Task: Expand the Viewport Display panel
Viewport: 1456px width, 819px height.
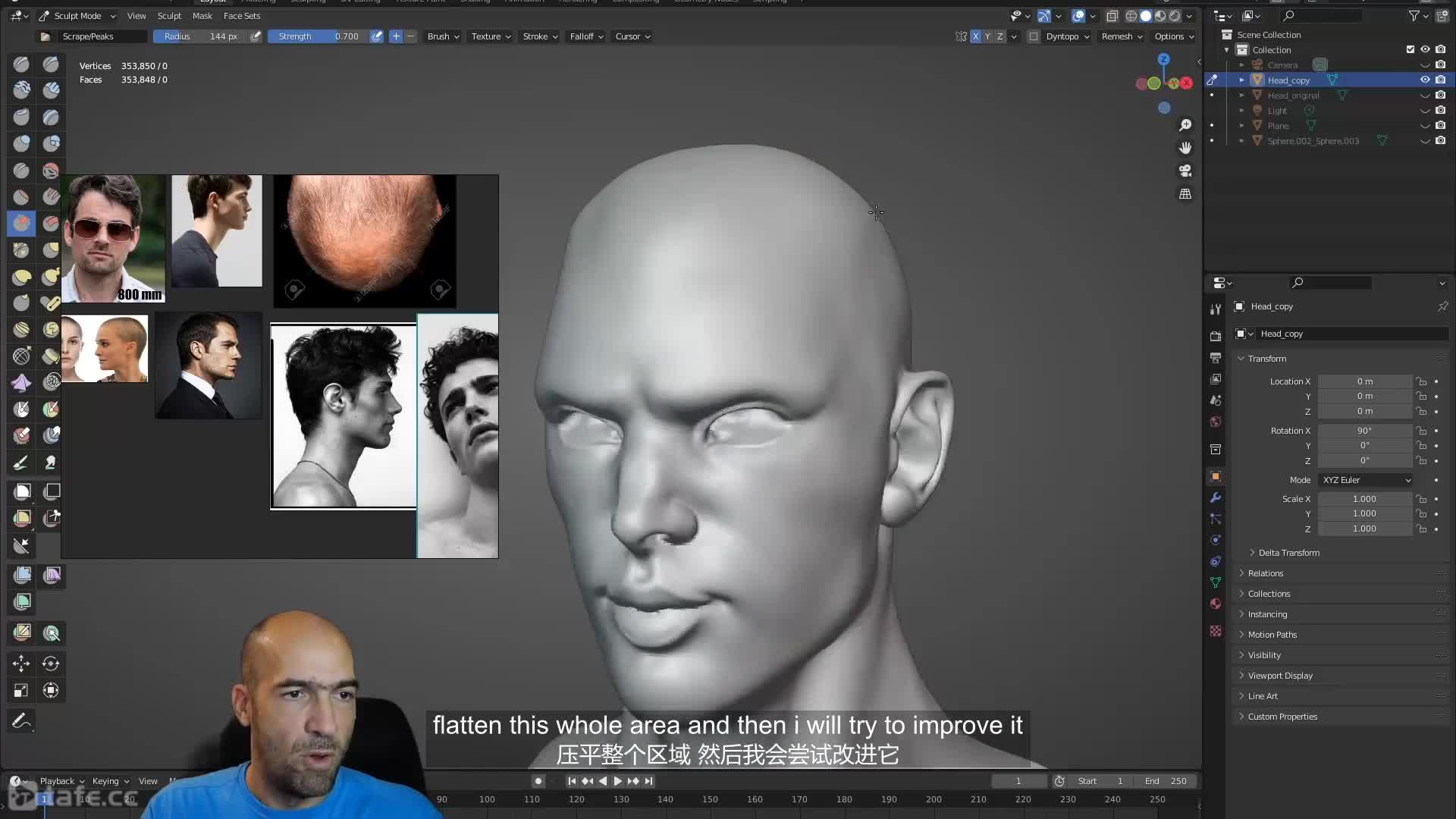Action: (x=1280, y=676)
